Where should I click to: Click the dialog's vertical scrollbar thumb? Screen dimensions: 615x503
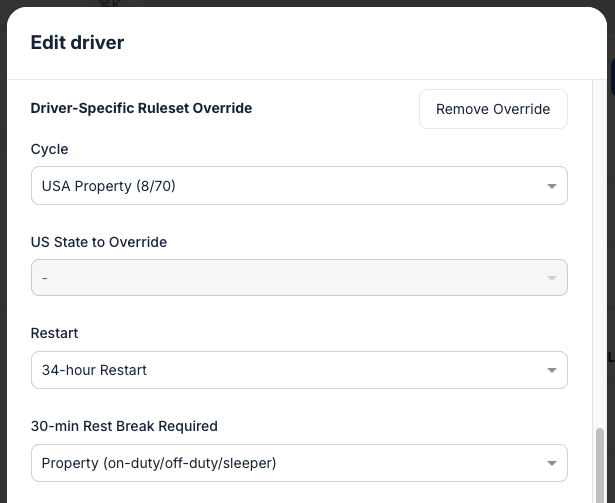point(599,464)
